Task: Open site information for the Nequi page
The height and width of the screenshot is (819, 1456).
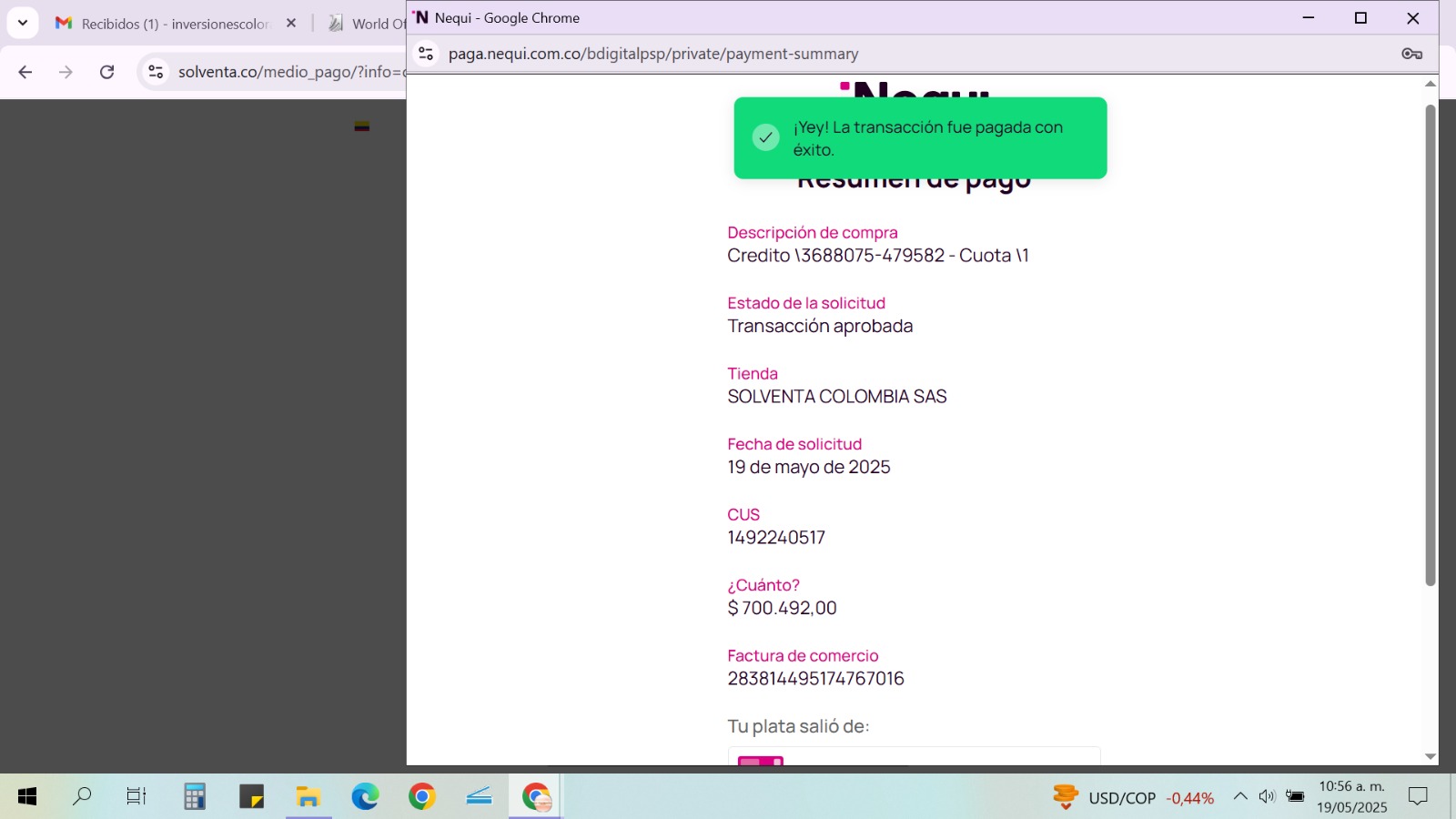Action: (x=426, y=54)
